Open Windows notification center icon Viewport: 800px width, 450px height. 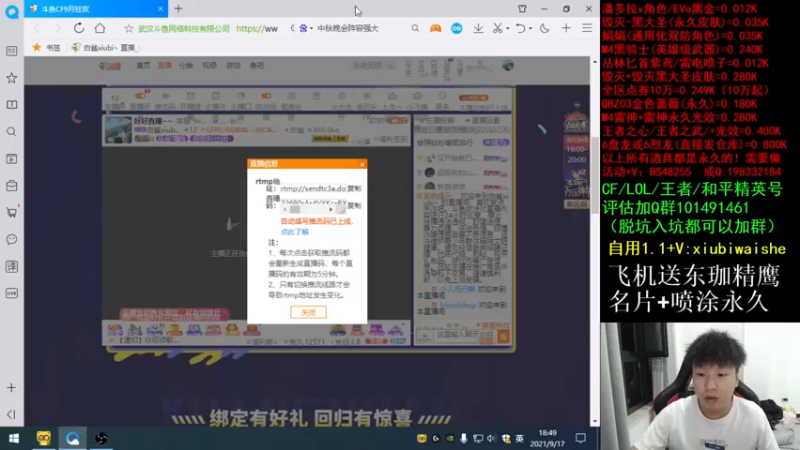click(x=581, y=438)
